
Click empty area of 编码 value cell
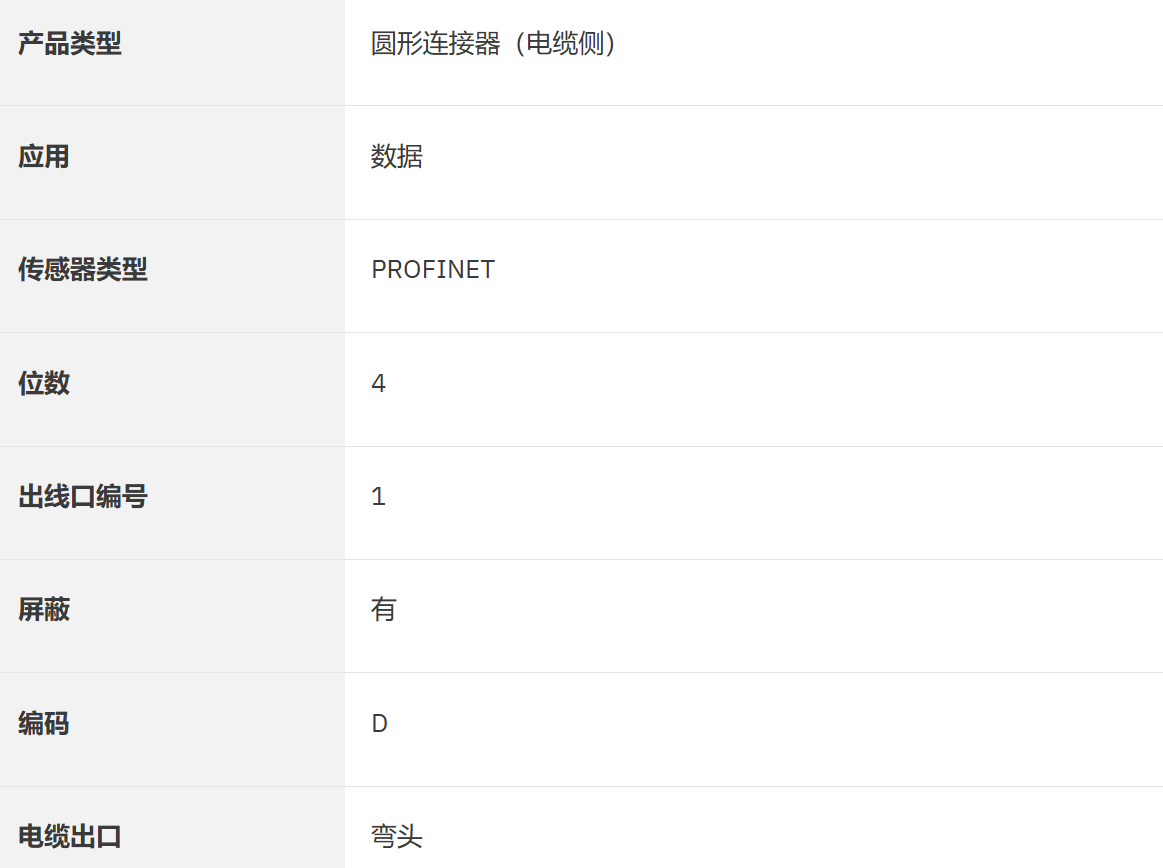point(816,730)
